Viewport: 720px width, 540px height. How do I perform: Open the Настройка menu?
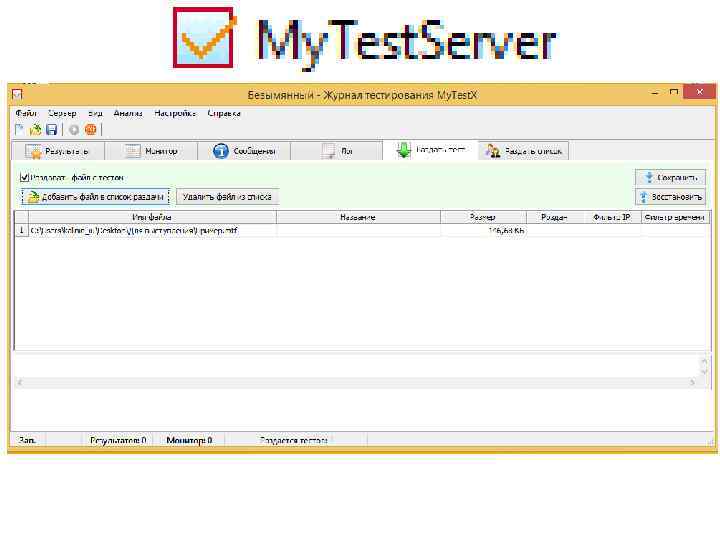click(x=174, y=113)
